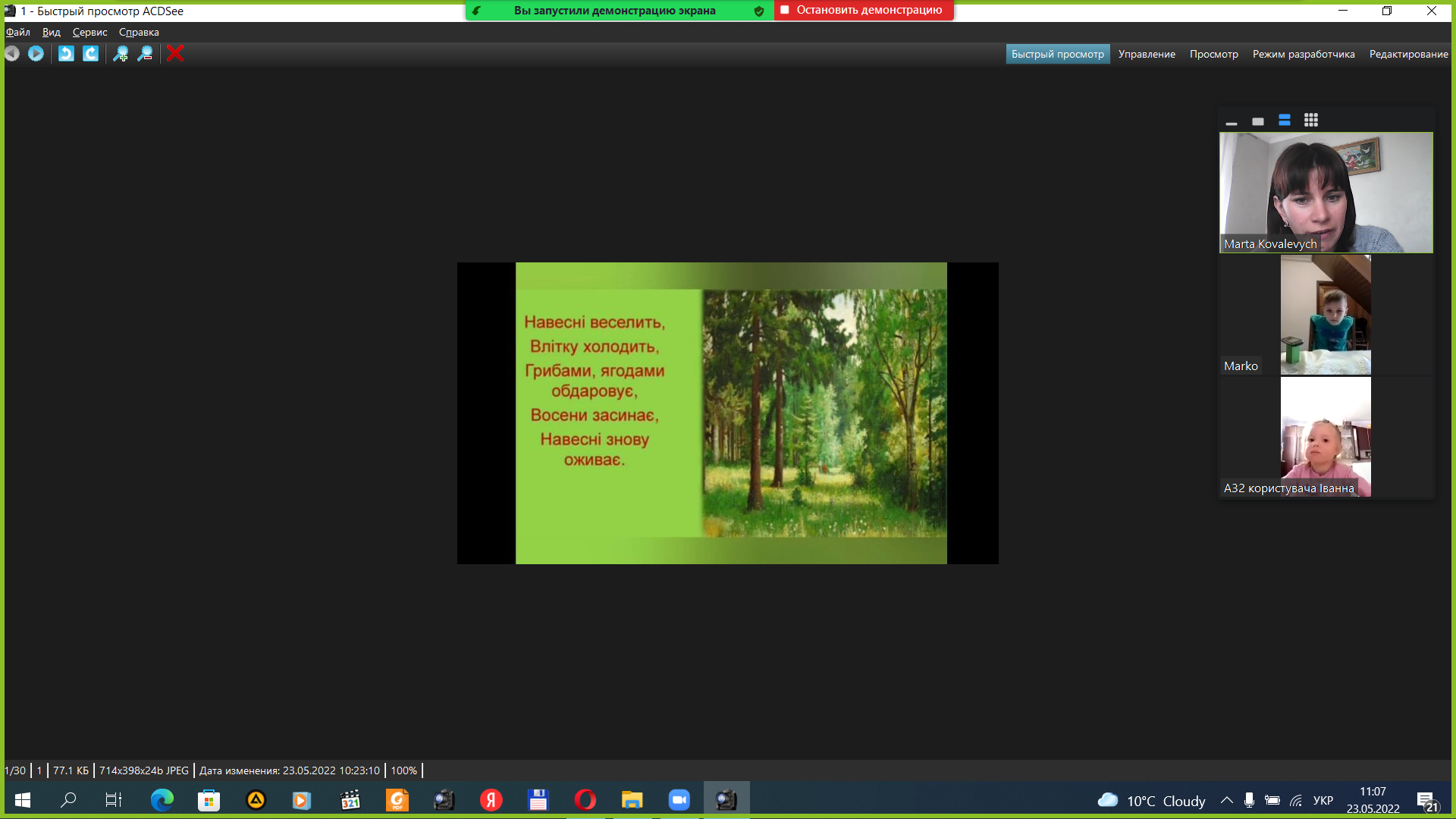
Task: Switch to Управление mode
Action: [x=1147, y=54]
